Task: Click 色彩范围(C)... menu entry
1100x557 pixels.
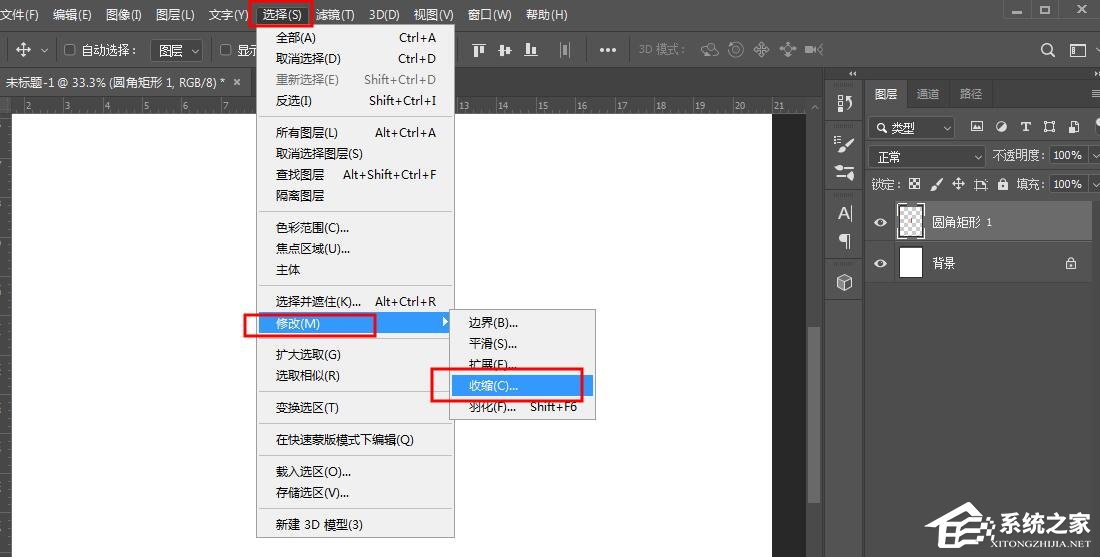Action: (x=312, y=228)
